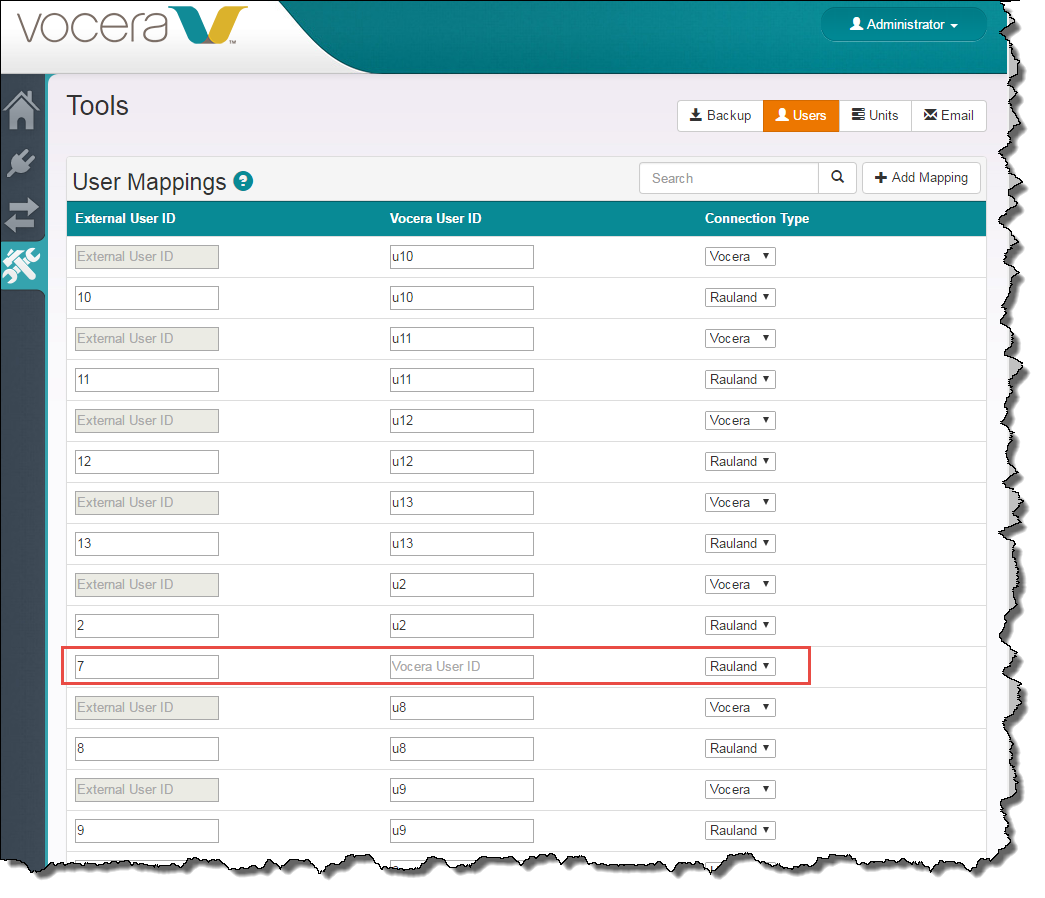Image resolution: width=1045 pixels, height=898 pixels.
Task: Click External User ID field containing 12
Action: pos(147,461)
